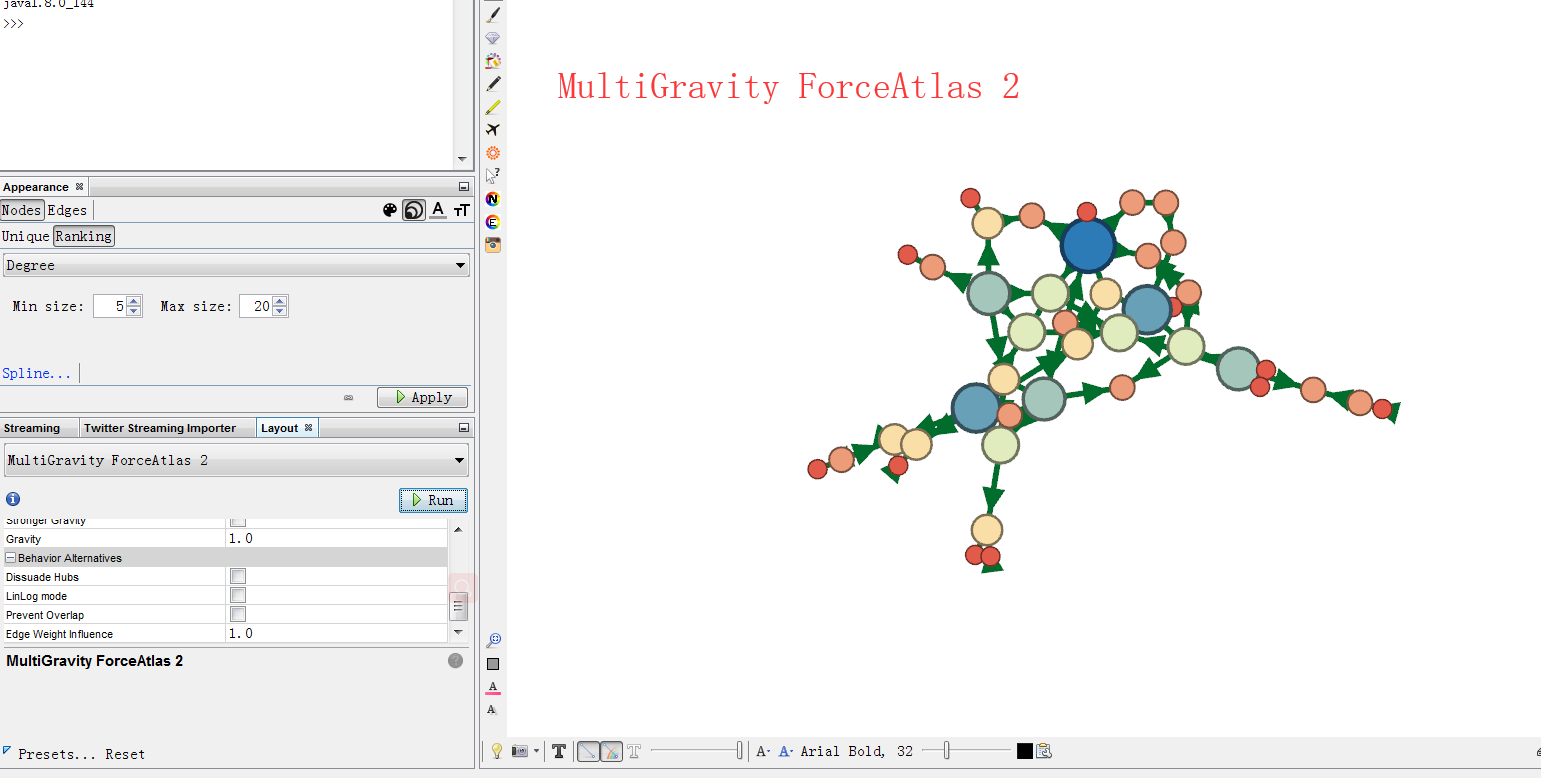The height and width of the screenshot is (778, 1541).
Task: Toggle the auto-apply chain link icon
Action: (x=348, y=398)
